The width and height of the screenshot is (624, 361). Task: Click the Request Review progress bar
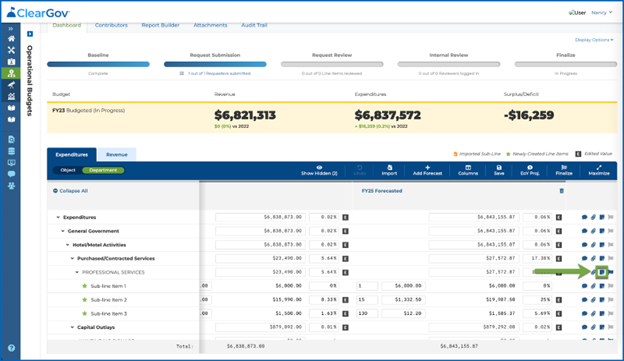(x=332, y=64)
